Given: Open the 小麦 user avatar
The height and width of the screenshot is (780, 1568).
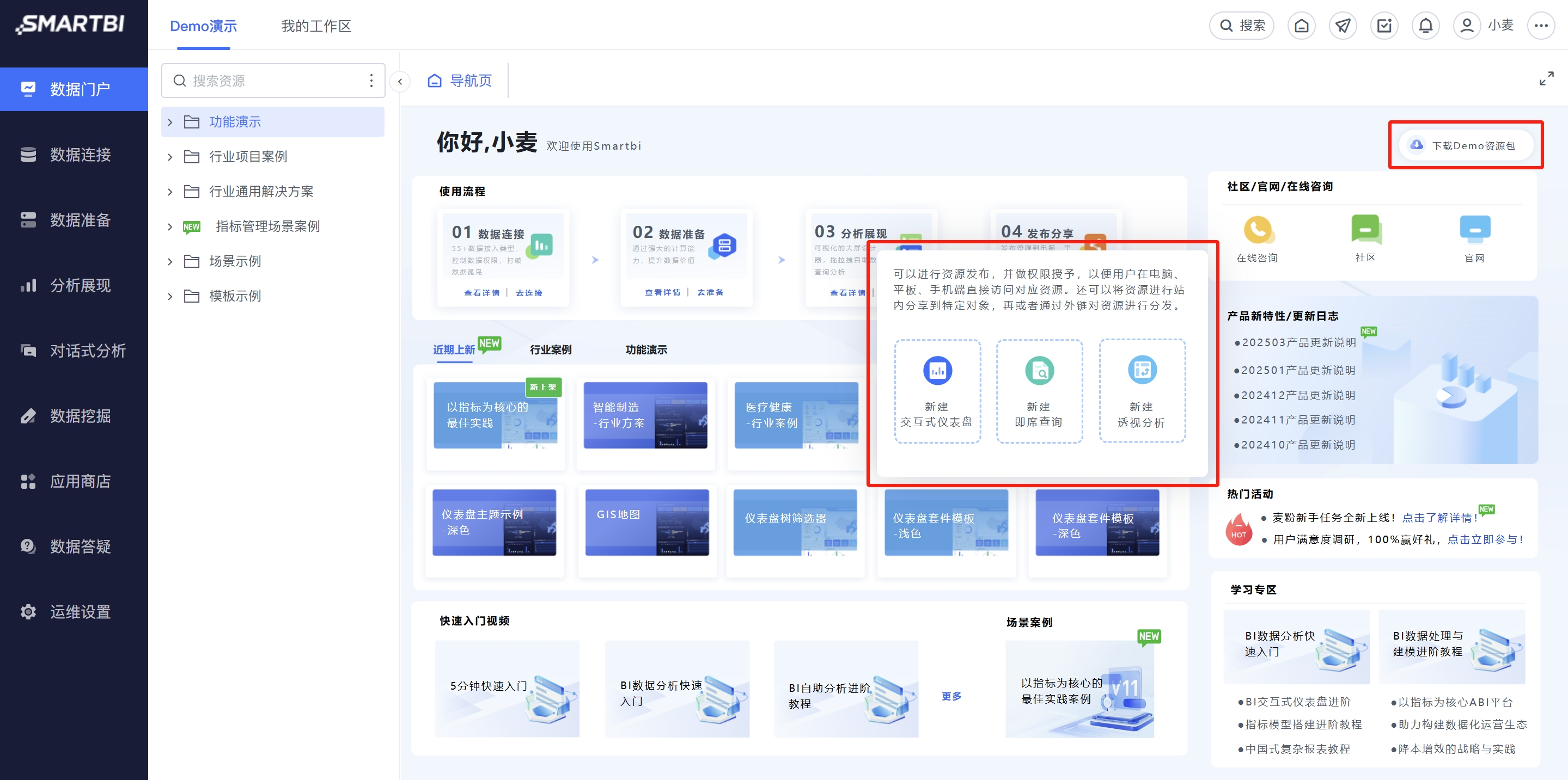Looking at the screenshot, I should click(1466, 26).
